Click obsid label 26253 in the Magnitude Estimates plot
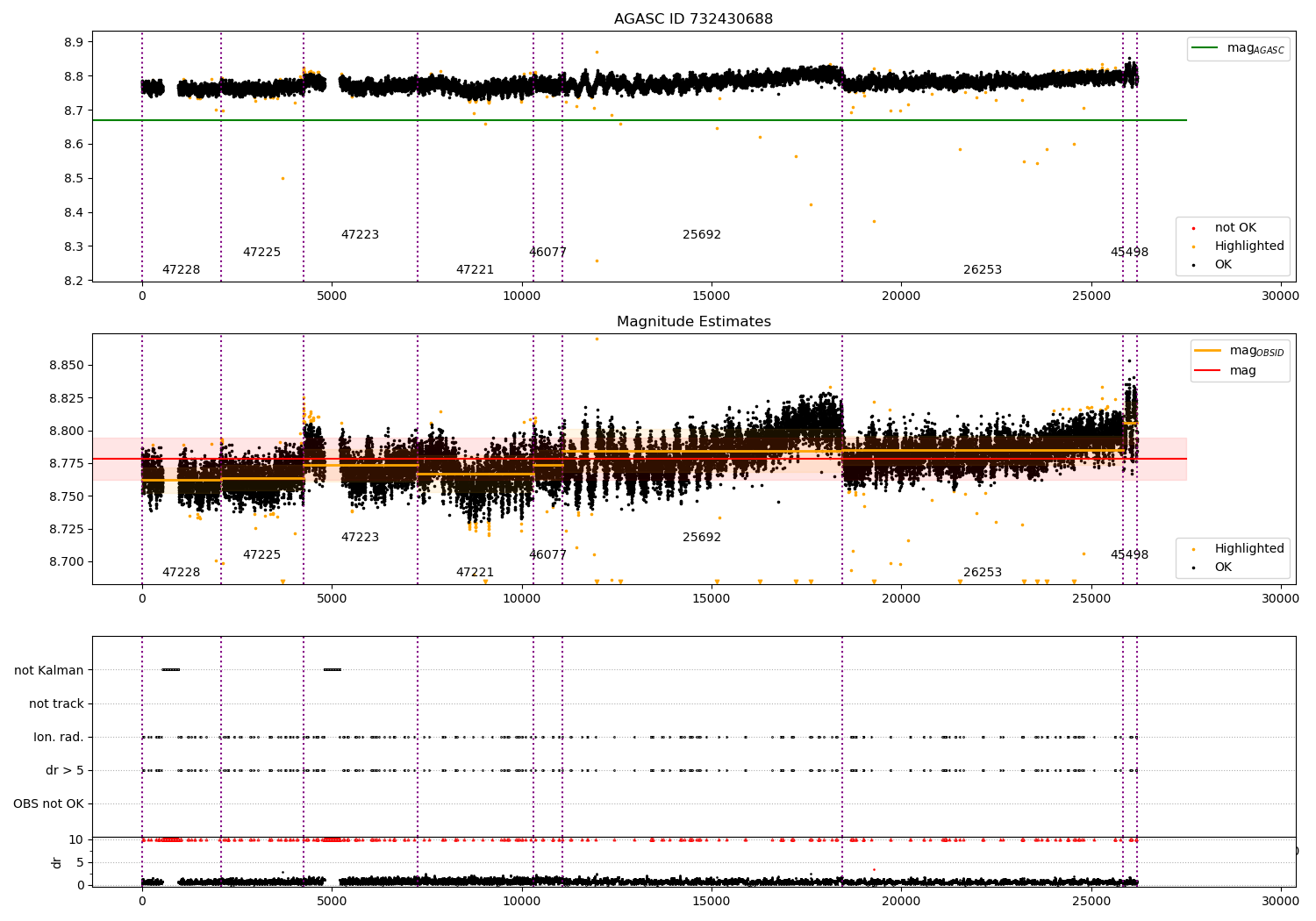This screenshot has height=921, width=1316. (x=983, y=573)
